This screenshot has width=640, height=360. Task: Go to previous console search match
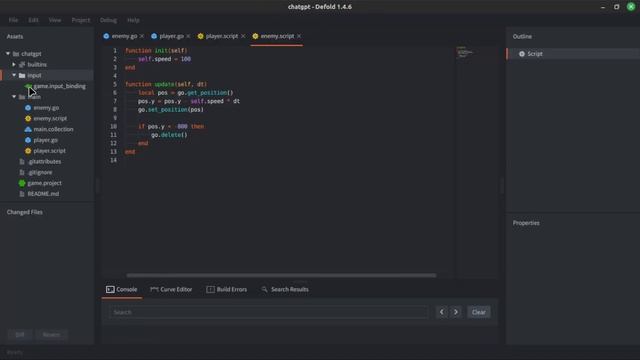pos(442,312)
